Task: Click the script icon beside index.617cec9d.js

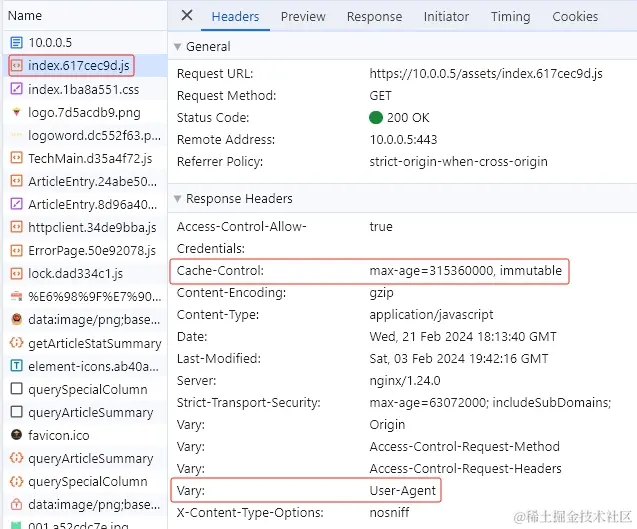Action: point(17,66)
